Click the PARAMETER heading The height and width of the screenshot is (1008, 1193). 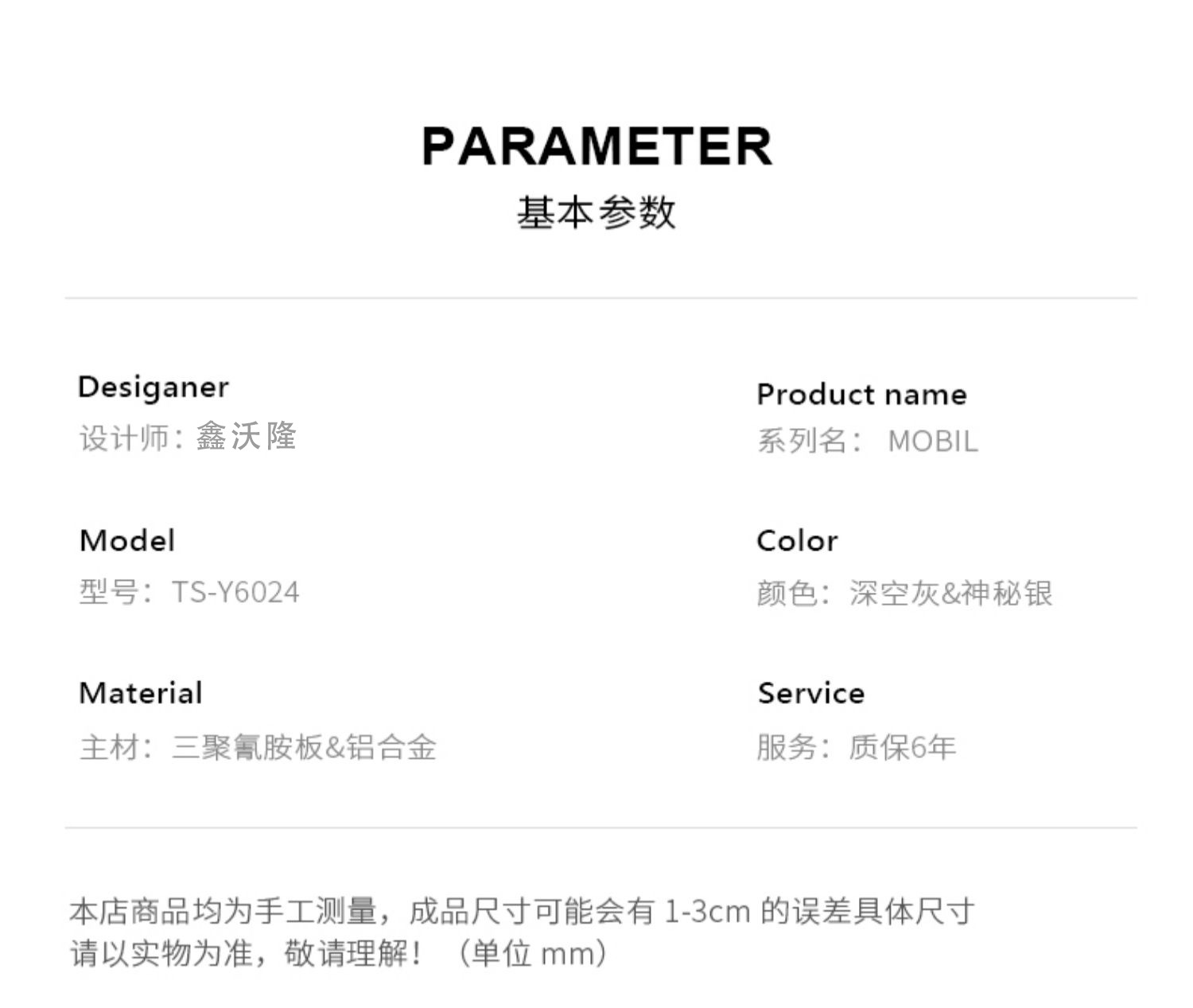(x=596, y=146)
